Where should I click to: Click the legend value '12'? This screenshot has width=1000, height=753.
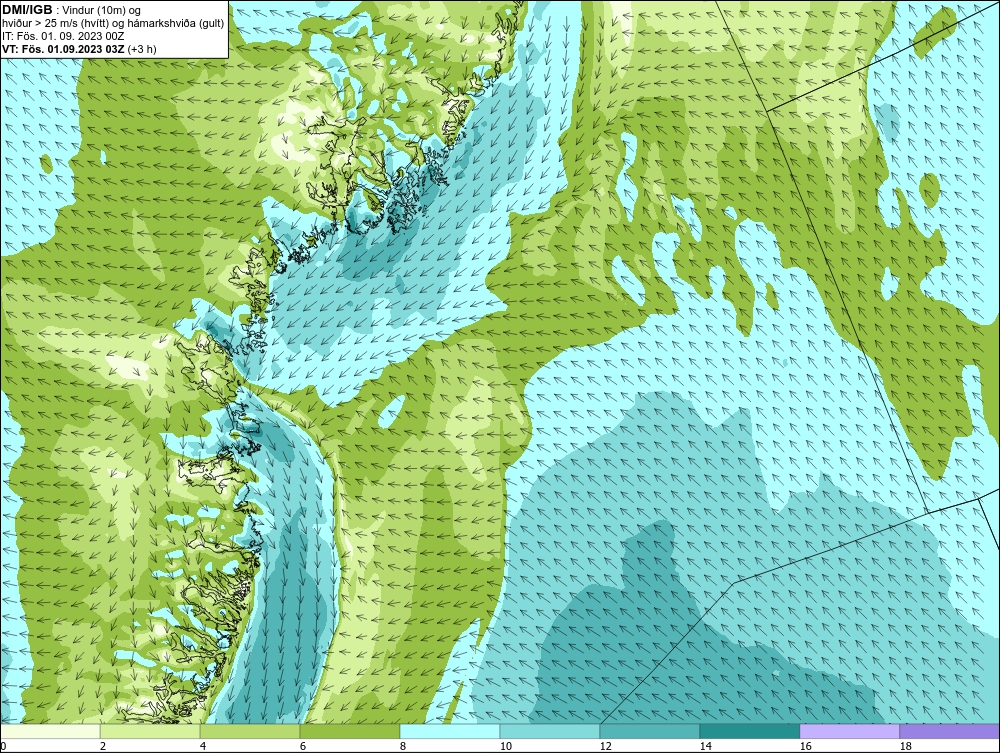click(605, 746)
